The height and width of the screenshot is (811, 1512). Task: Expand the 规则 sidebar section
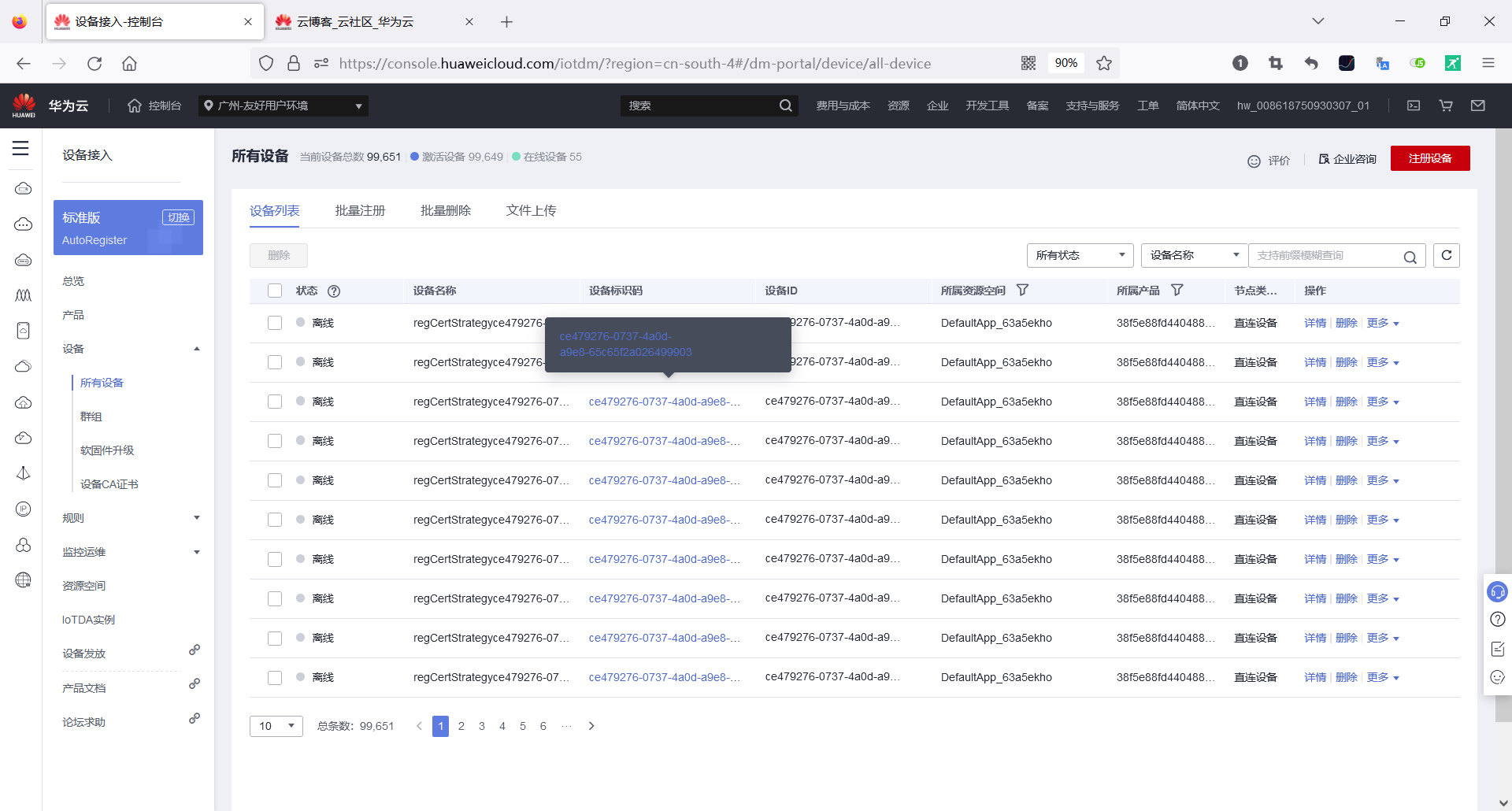point(197,518)
